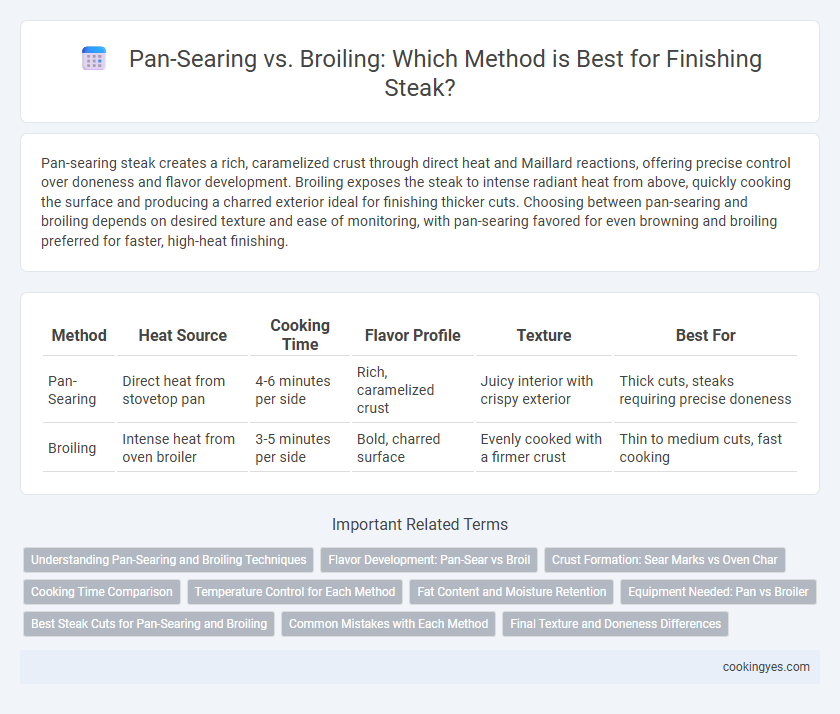Image resolution: width=840 pixels, height=714 pixels.
Task: Click the Method column header
Action: (x=79, y=335)
